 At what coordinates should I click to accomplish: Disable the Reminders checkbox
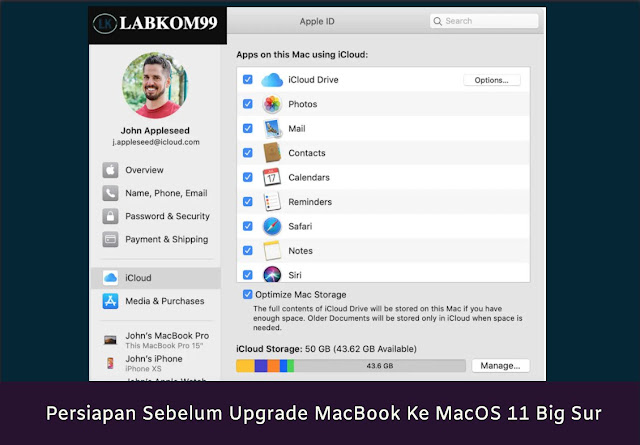(x=248, y=202)
